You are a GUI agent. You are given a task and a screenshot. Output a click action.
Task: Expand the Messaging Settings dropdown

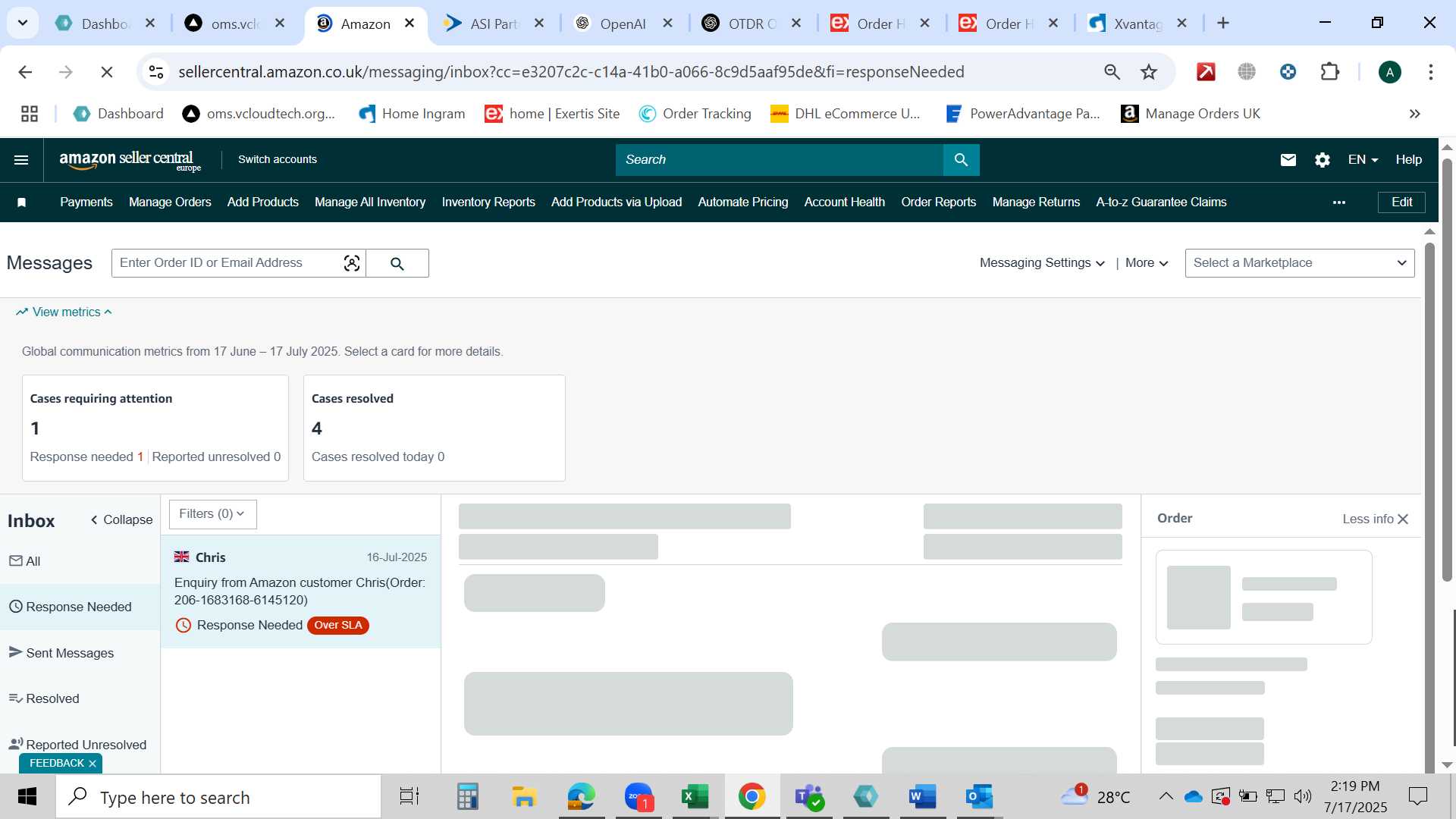tap(1042, 263)
